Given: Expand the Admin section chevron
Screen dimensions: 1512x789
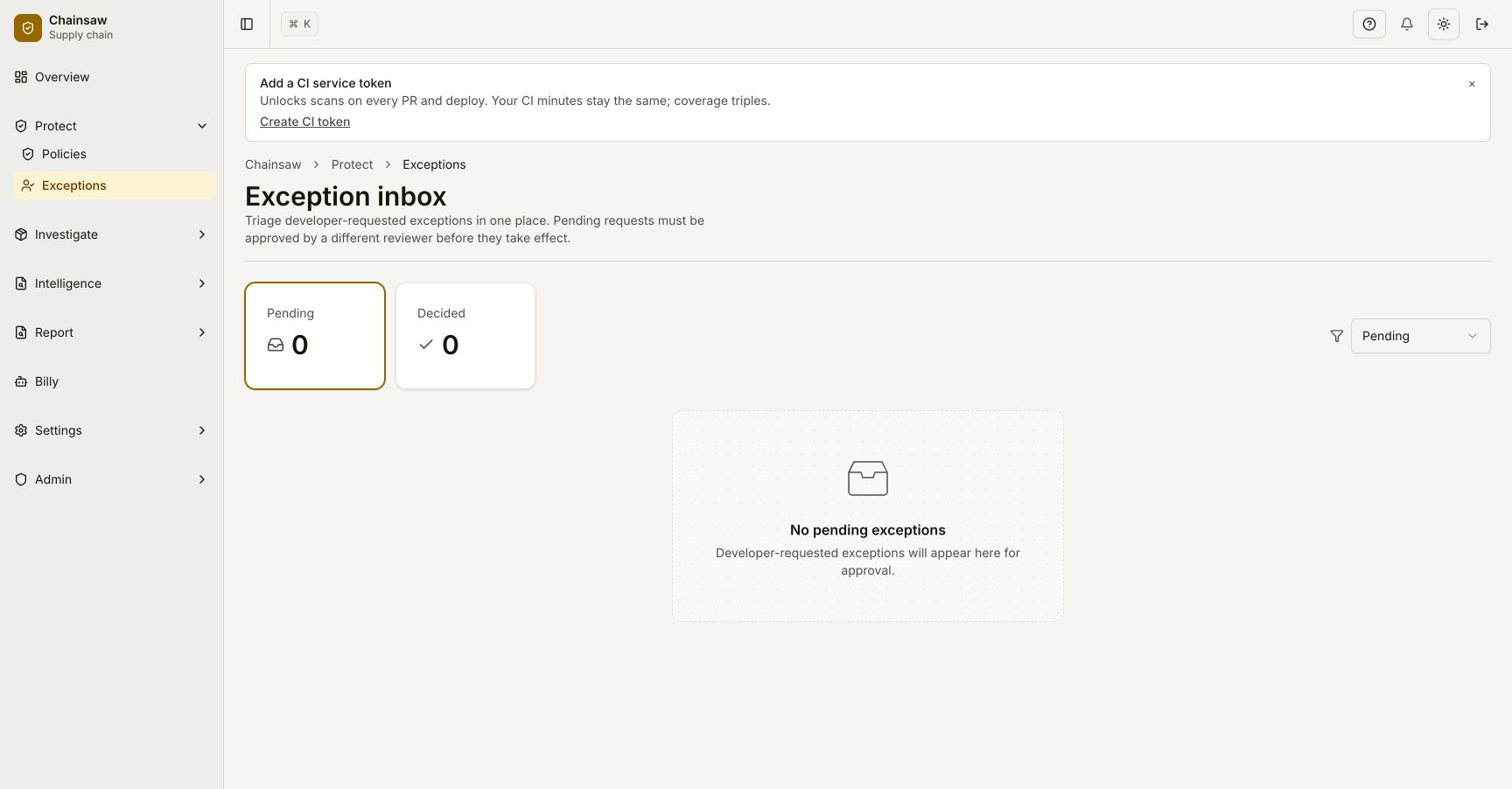Looking at the screenshot, I should (x=202, y=479).
